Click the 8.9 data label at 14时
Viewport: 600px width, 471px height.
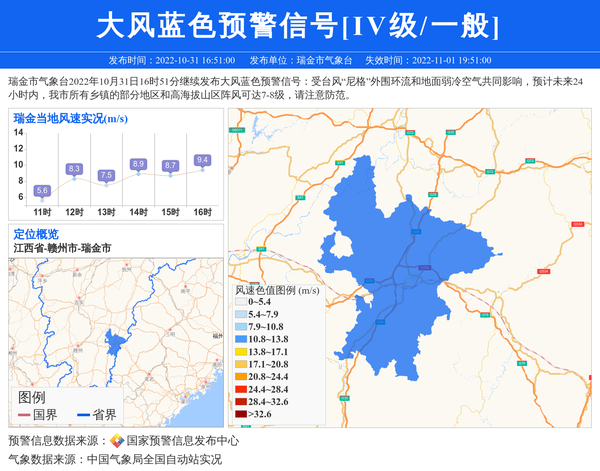tap(138, 164)
